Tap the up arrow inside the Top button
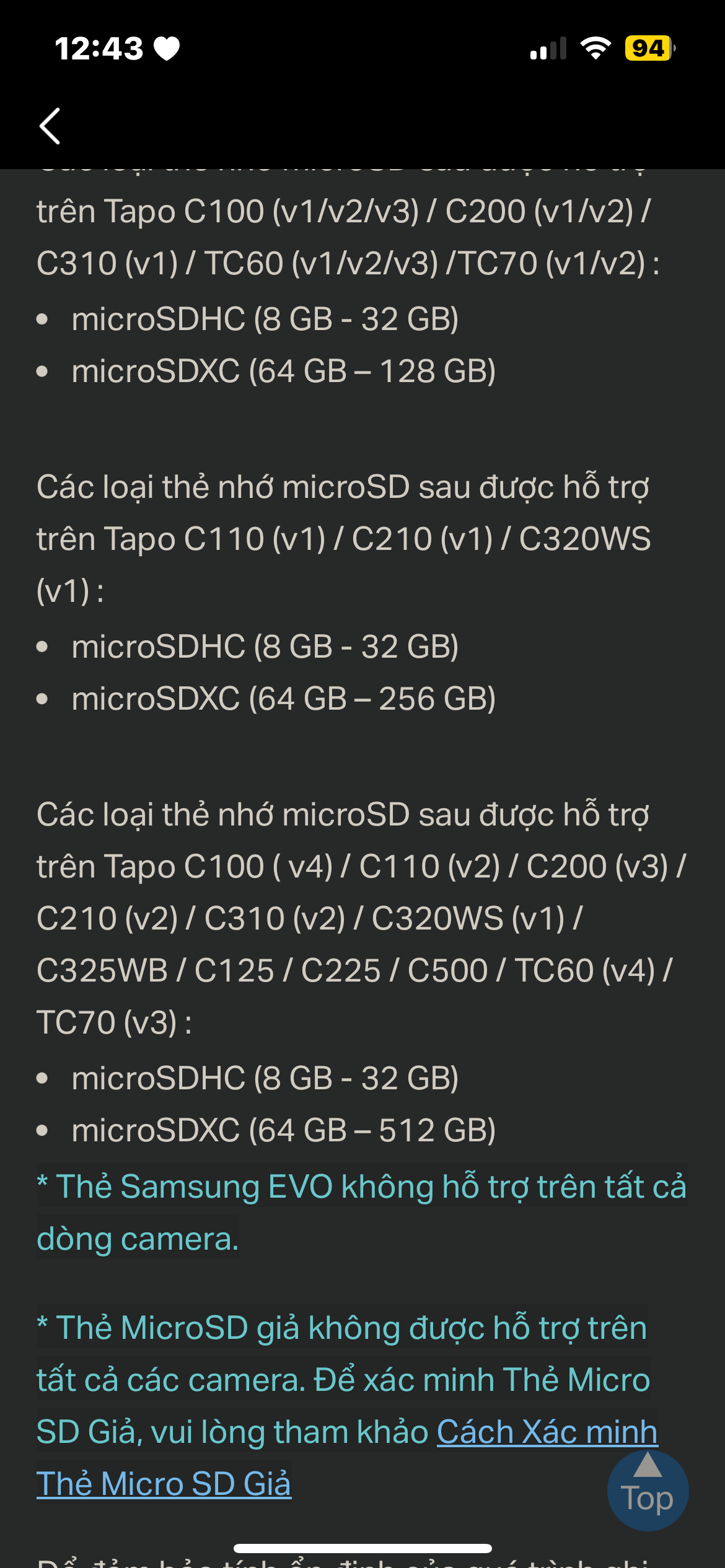The width and height of the screenshot is (725, 1568). [x=647, y=1465]
